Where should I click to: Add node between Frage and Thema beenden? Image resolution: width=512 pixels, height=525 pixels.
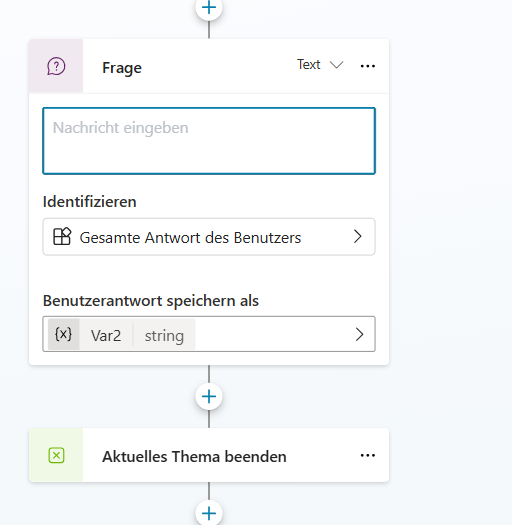(x=209, y=397)
